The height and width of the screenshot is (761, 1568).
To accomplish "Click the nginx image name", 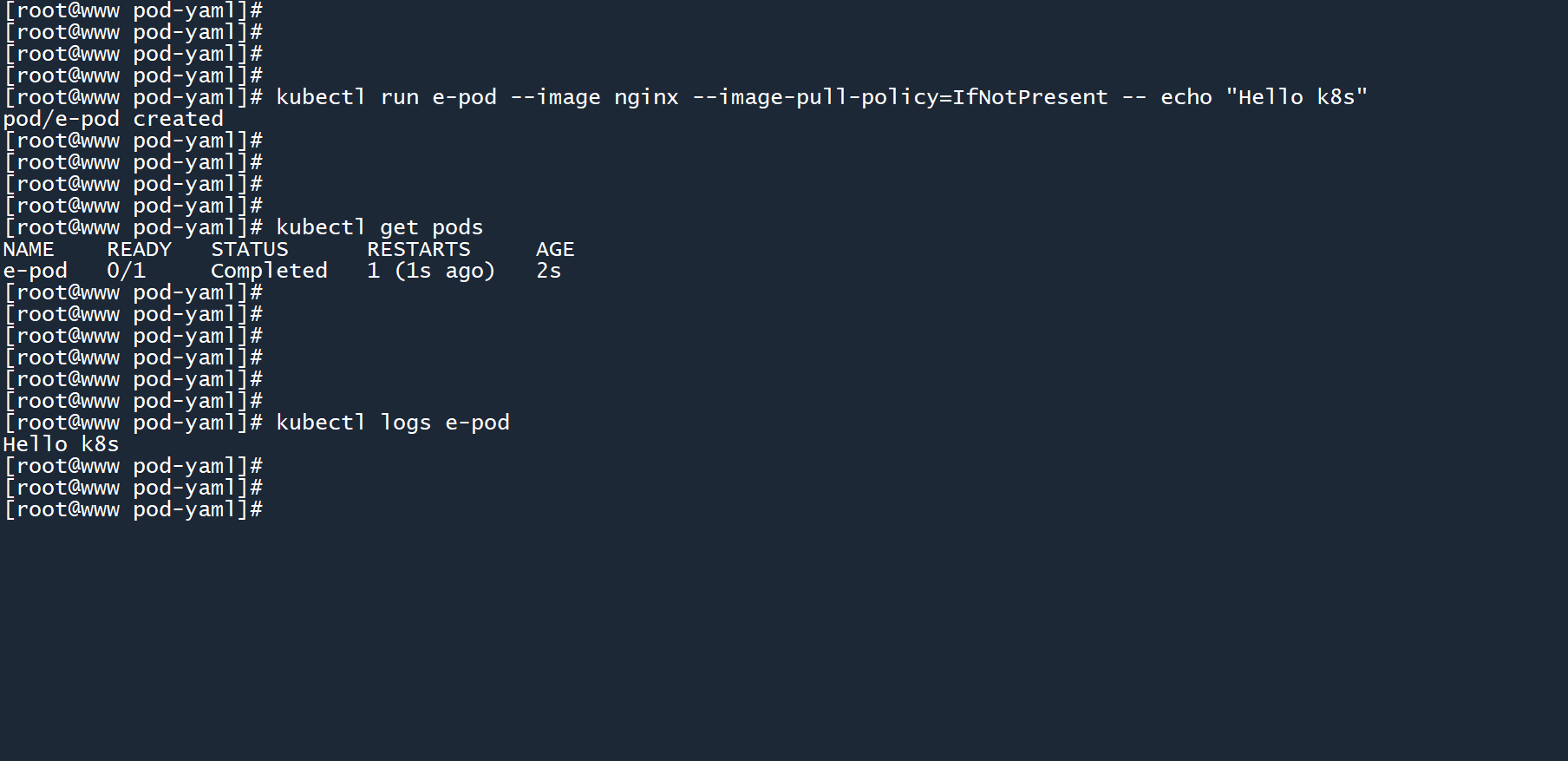I will point(646,97).
